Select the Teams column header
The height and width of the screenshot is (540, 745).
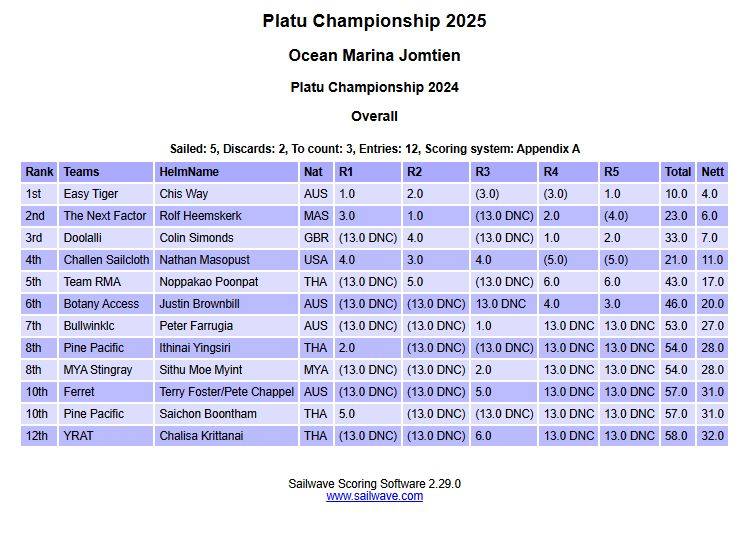coord(81,172)
